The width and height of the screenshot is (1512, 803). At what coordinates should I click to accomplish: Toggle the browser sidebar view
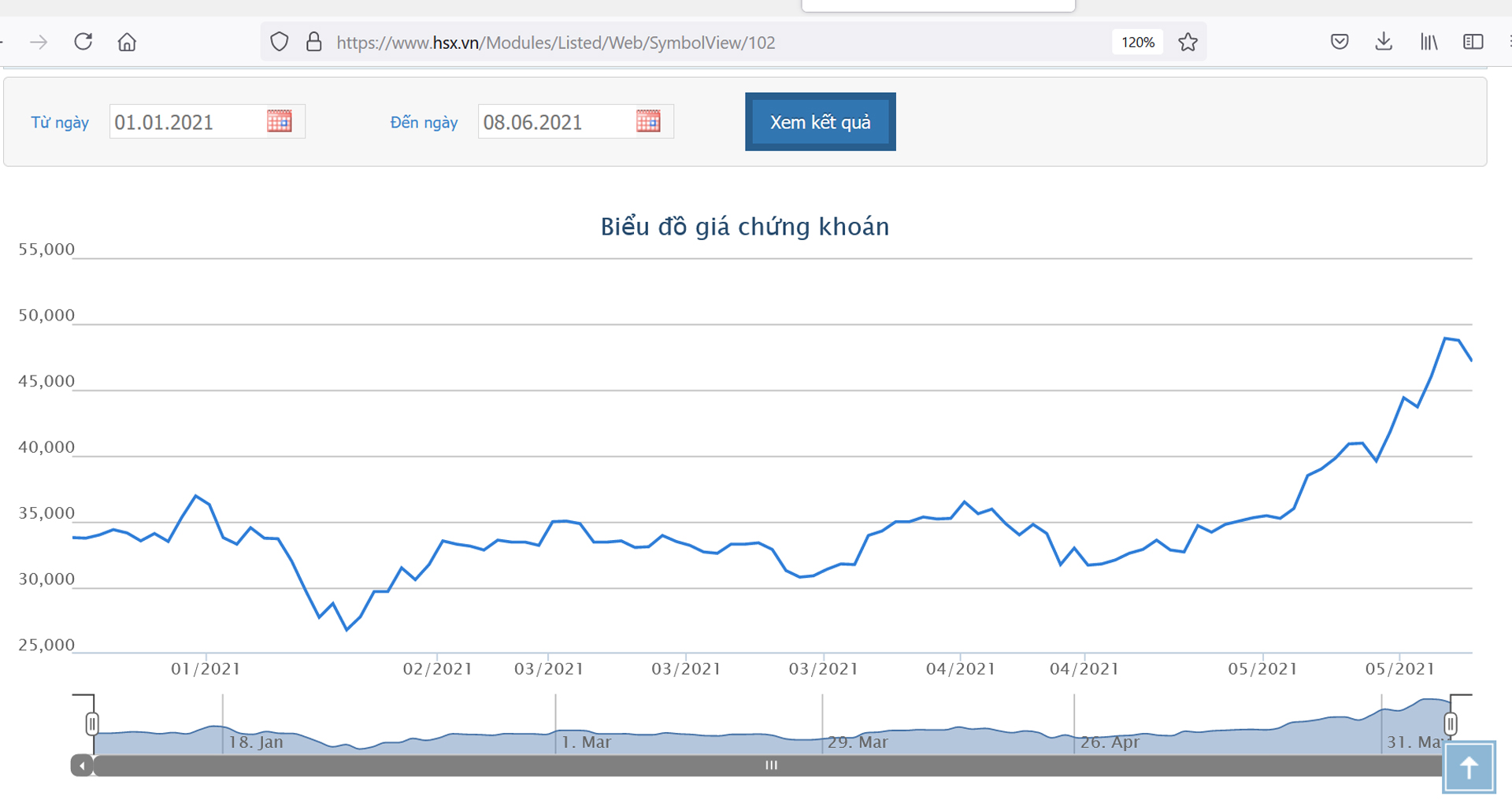[1473, 42]
